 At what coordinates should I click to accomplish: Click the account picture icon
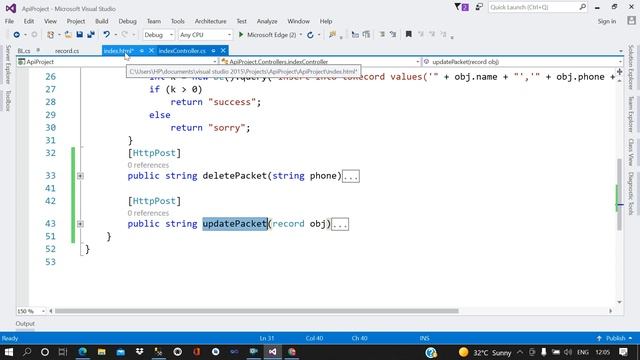click(631, 21)
